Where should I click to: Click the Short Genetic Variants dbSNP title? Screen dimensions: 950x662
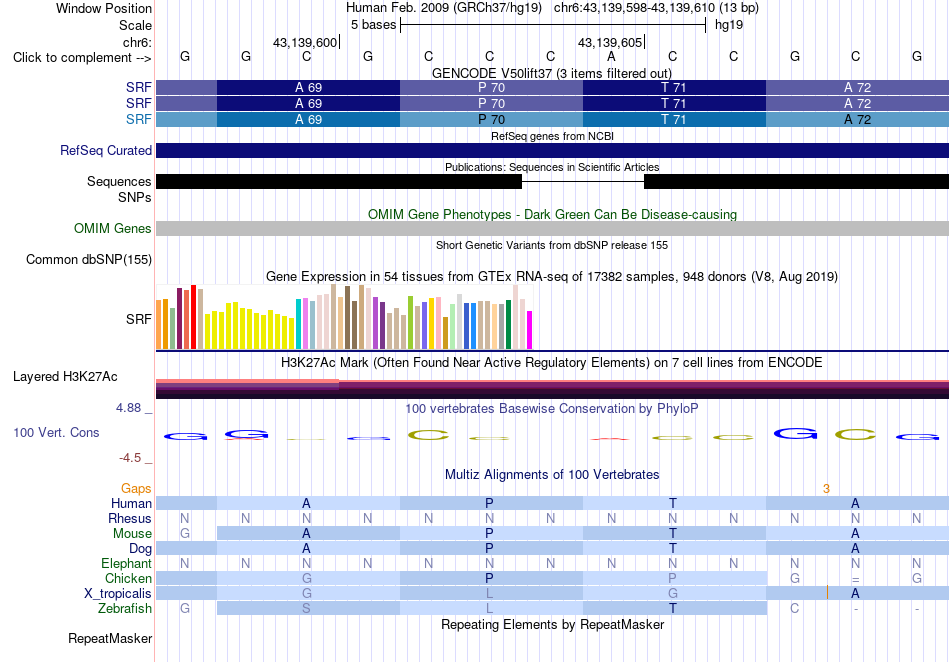[551, 245]
